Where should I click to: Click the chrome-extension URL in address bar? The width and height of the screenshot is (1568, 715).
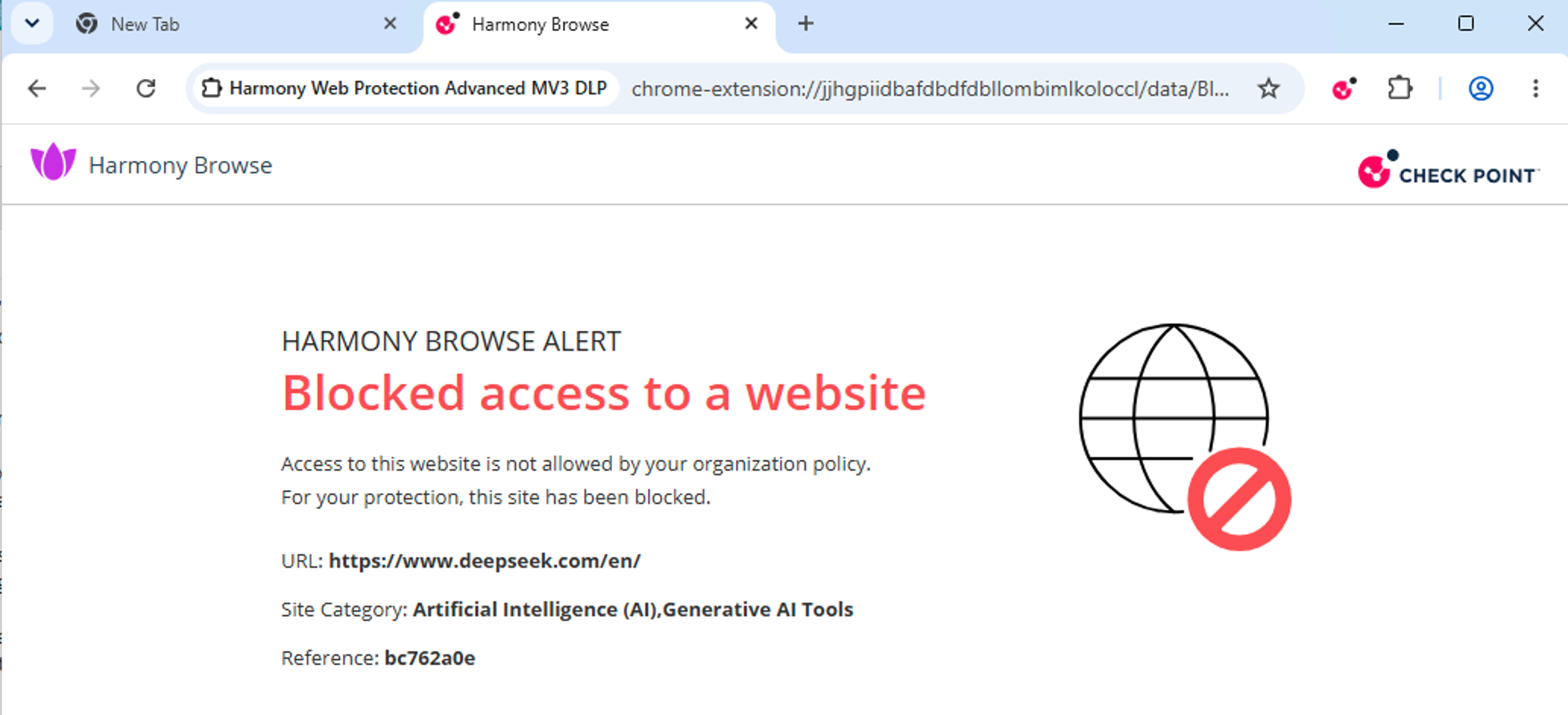[930, 89]
